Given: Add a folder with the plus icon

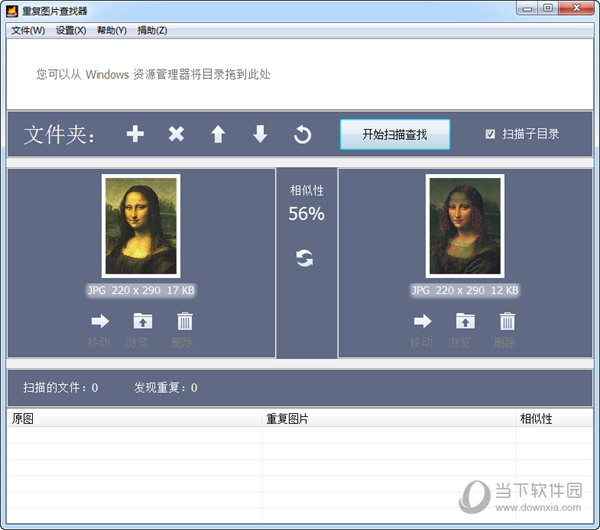Looking at the screenshot, I should click(x=135, y=134).
